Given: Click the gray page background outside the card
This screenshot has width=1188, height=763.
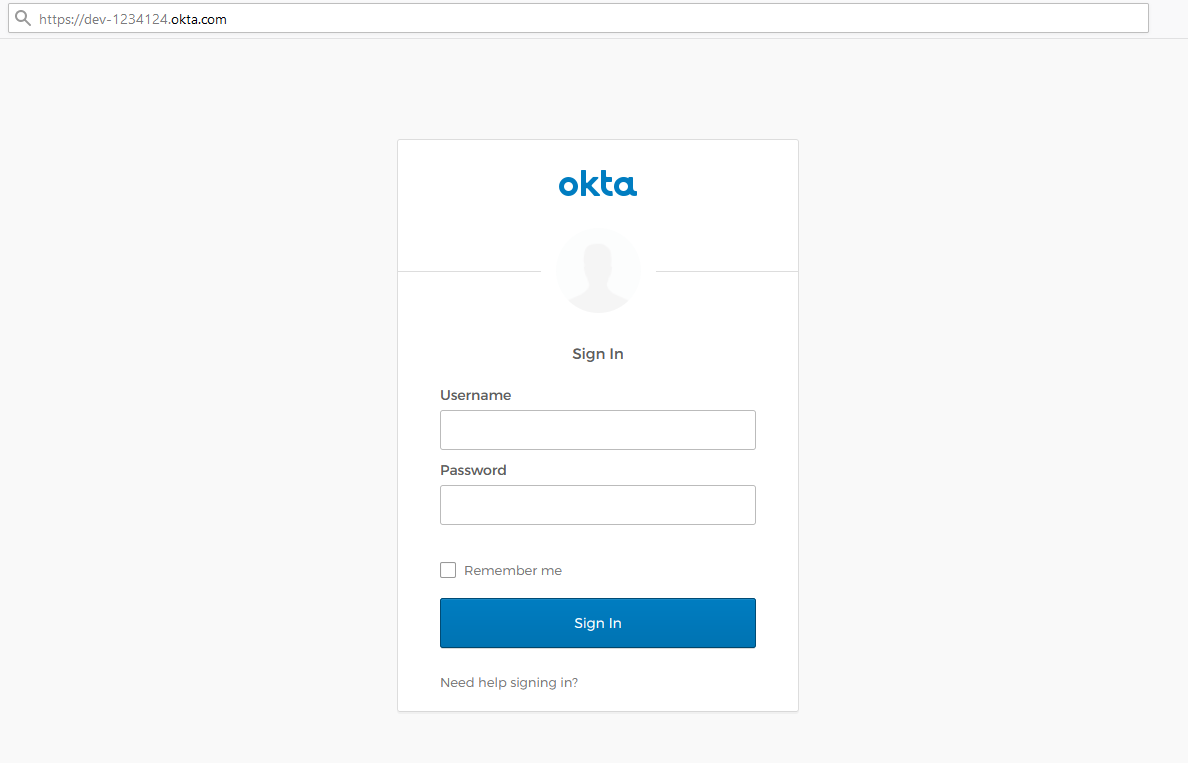Looking at the screenshot, I should (200, 400).
